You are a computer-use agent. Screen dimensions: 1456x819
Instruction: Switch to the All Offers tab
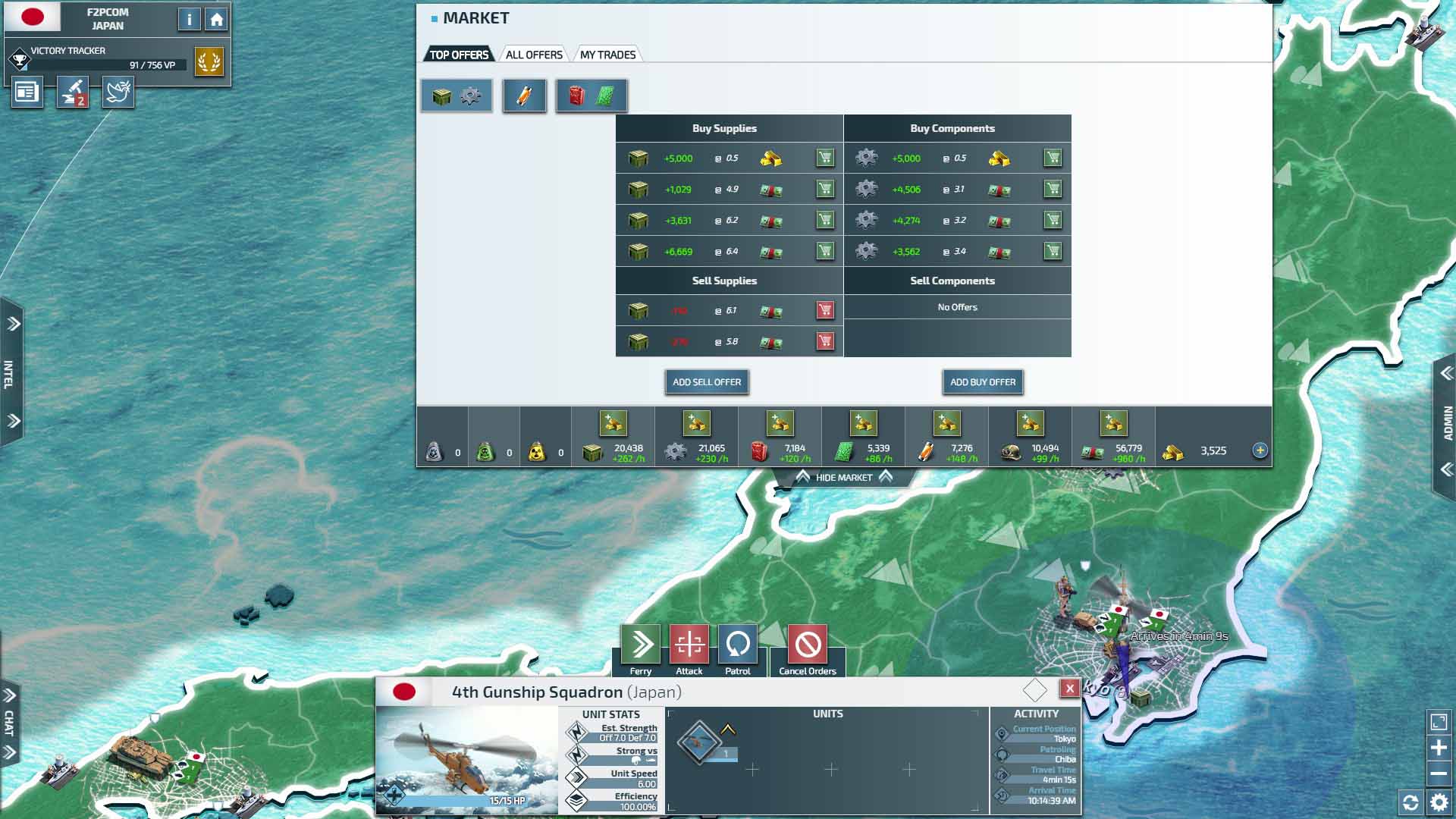[534, 55]
